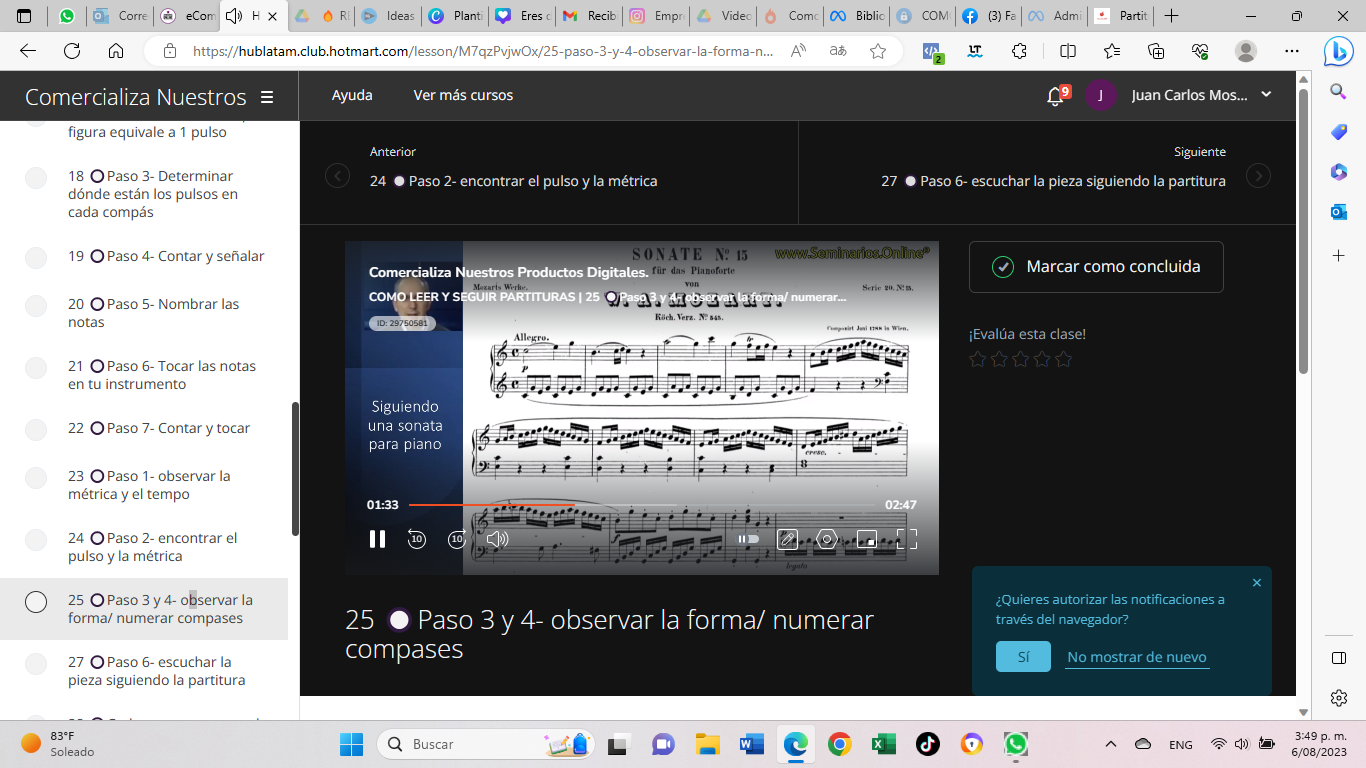1366x768 pixels.
Task: Click the address bar URL
Action: tap(482, 51)
